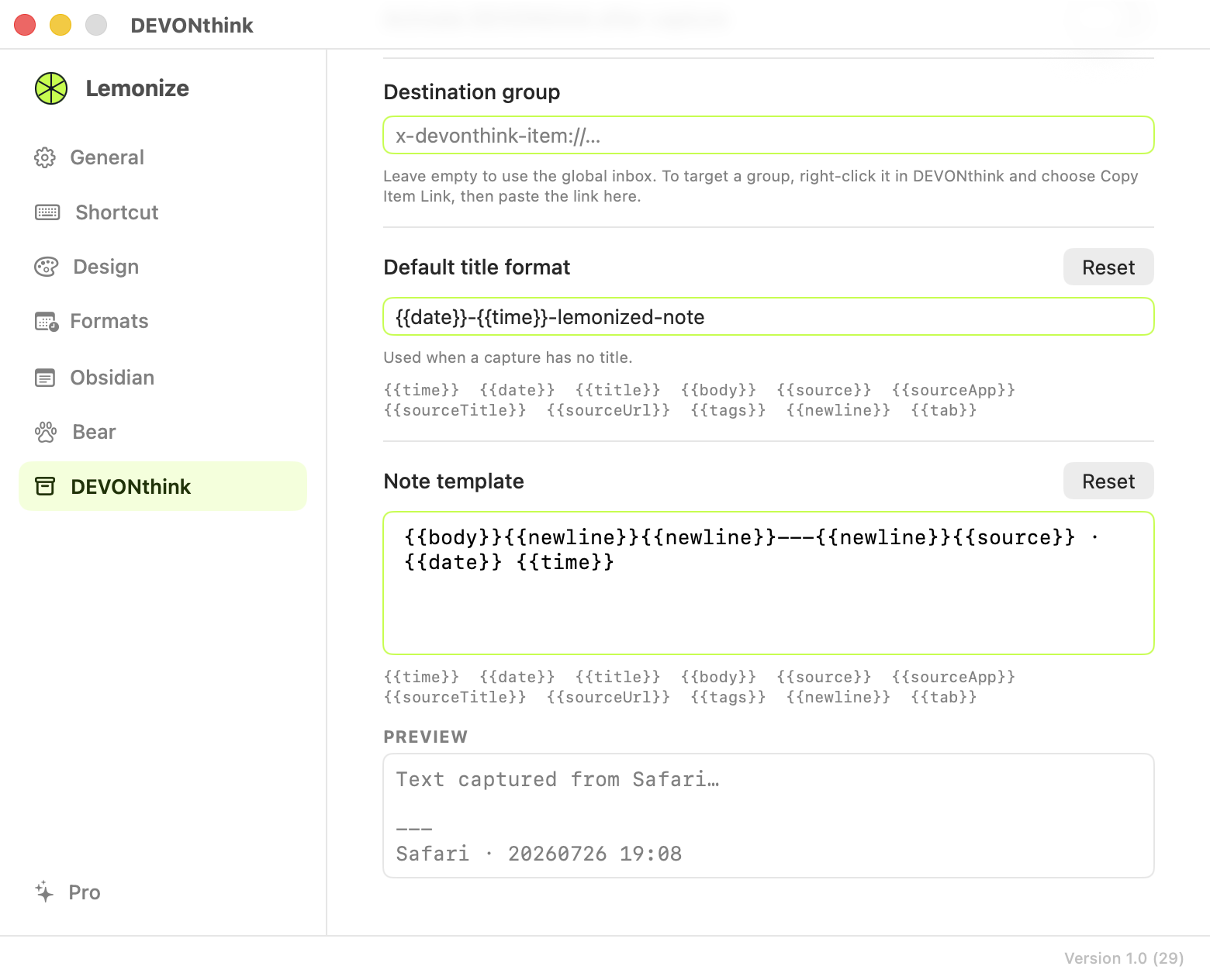
Task: Close the window with the red button
Action: click(x=25, y=25)
